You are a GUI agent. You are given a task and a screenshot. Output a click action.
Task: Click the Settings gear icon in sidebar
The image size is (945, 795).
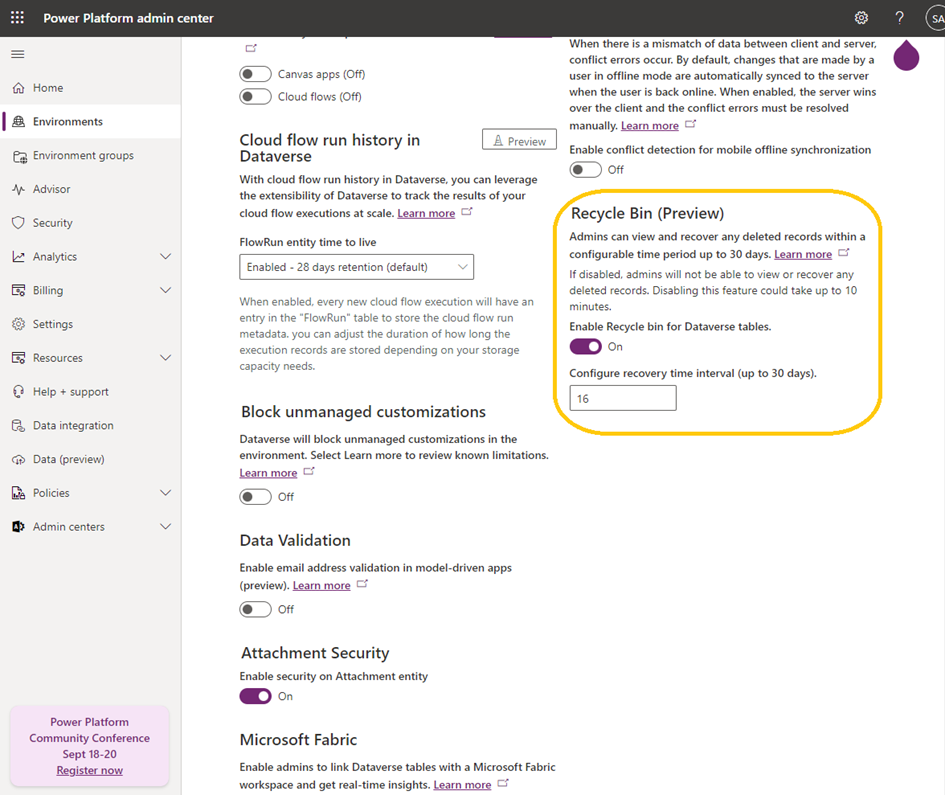click(x=19, y=324)
